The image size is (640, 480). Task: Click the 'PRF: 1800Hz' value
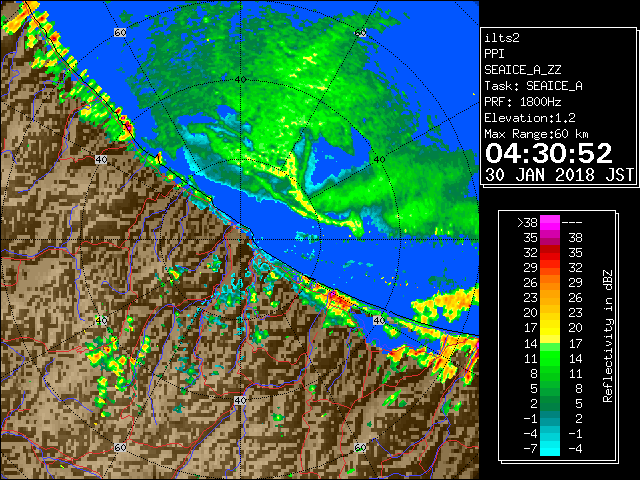point(523,102)
